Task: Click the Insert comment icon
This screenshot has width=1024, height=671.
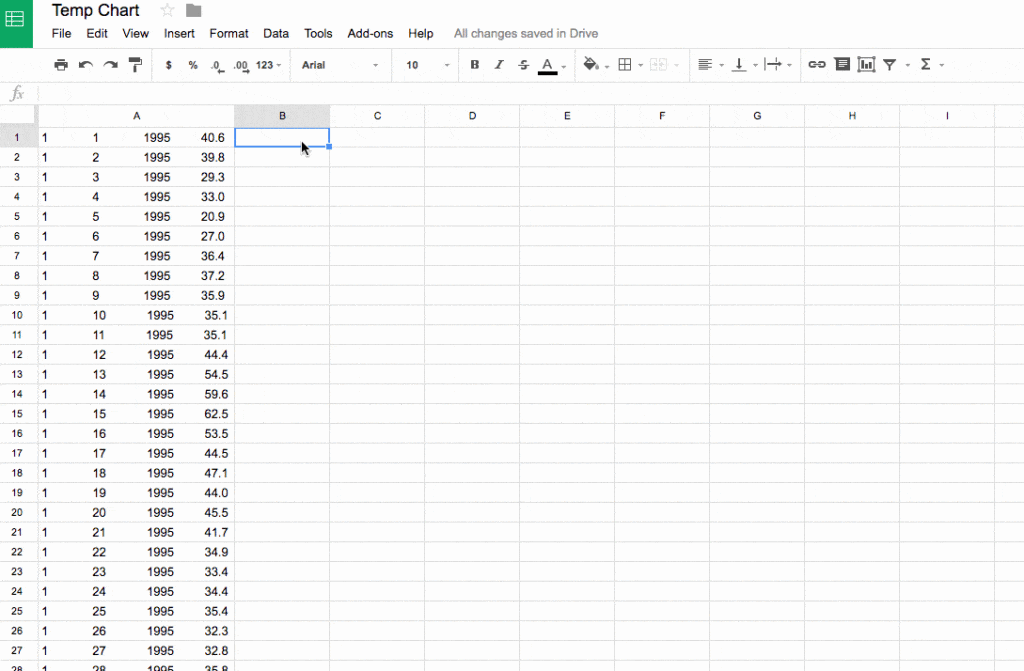Action: click(842, 64)
